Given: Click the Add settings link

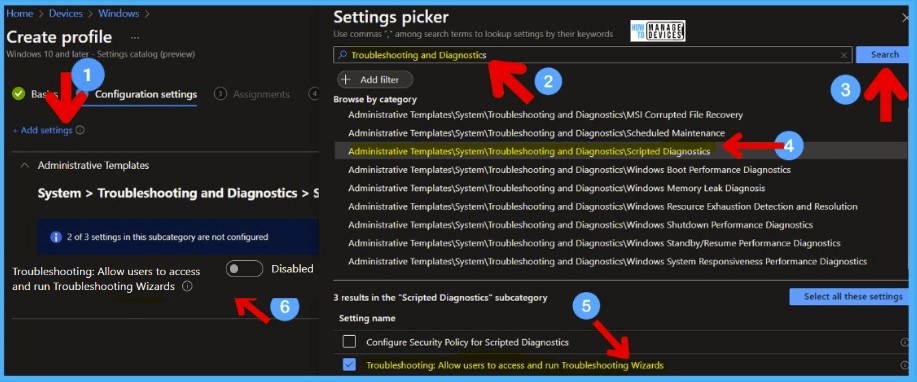Looking at the screenshot, I should tap(42, 130).
